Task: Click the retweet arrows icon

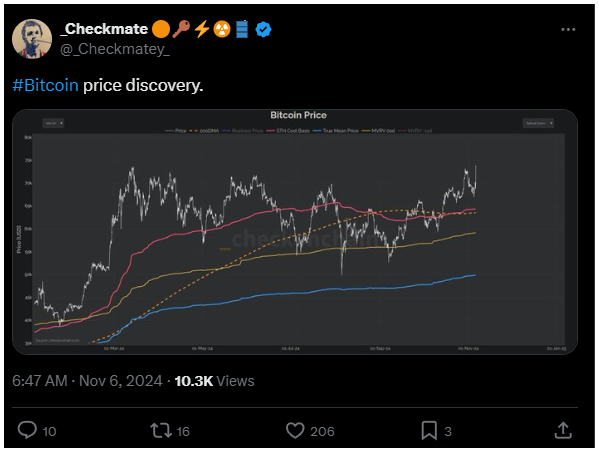Action: (161, 430)
